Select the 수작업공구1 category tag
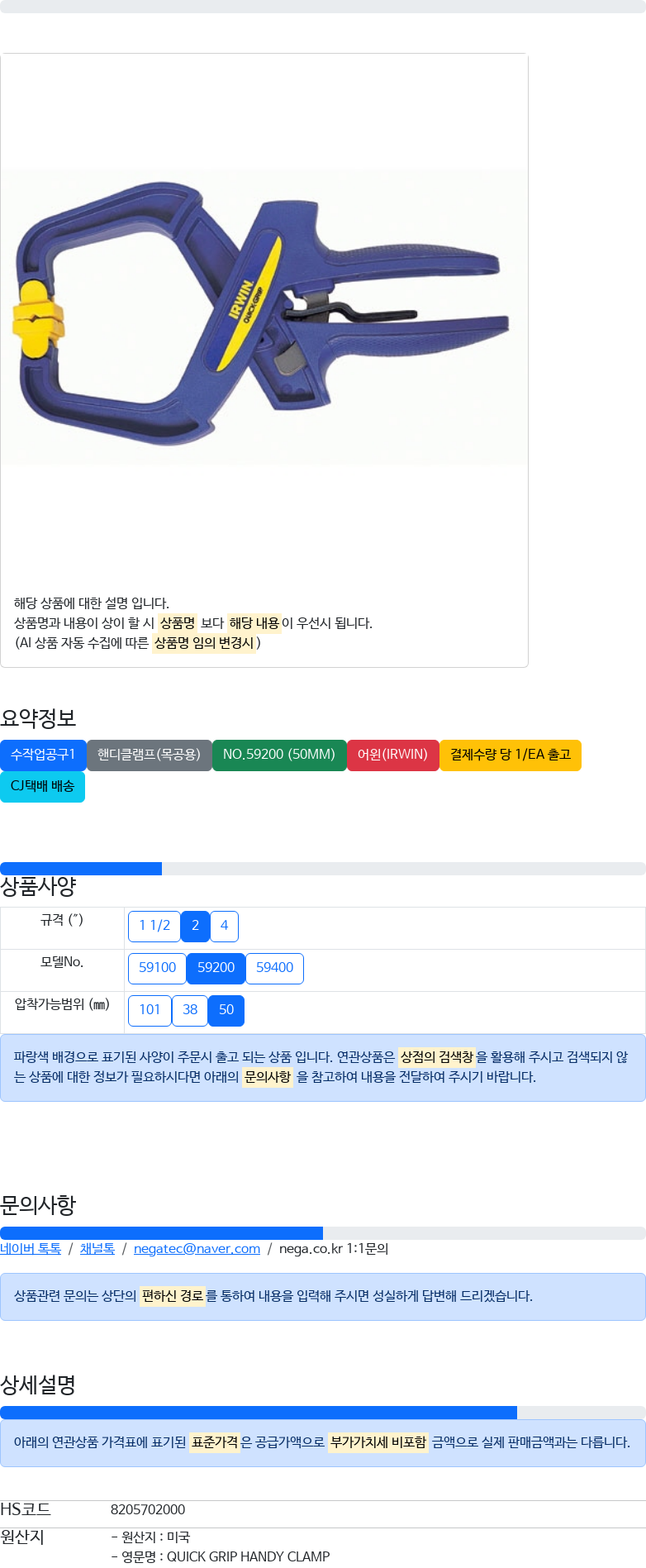646x1568 pixels. [x=43, y=755]
